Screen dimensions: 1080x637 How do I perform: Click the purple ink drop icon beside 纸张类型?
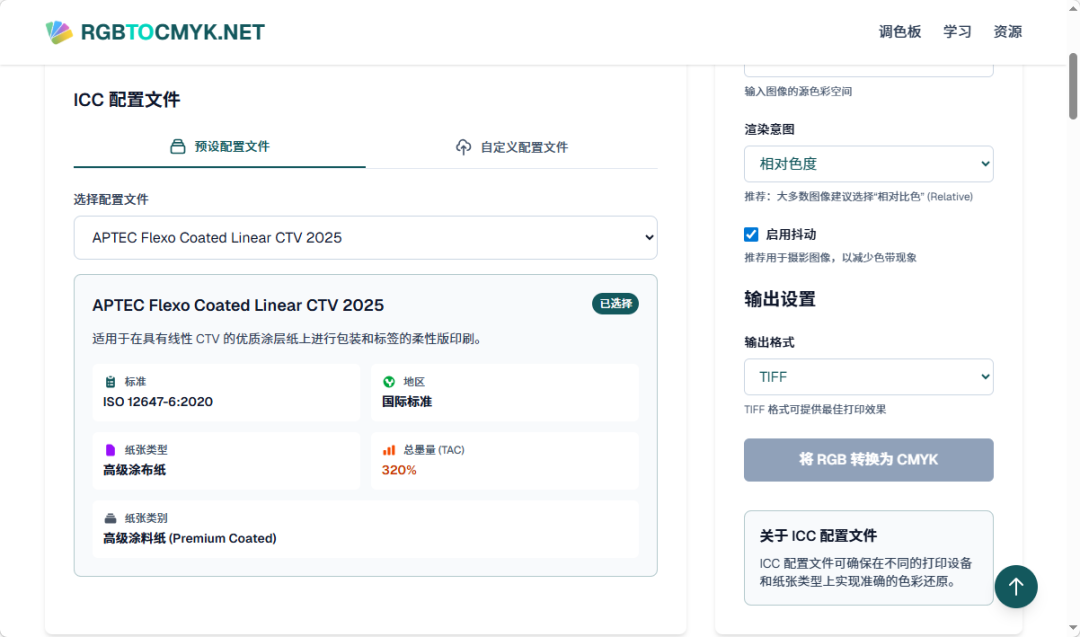[x=110, y=449]
